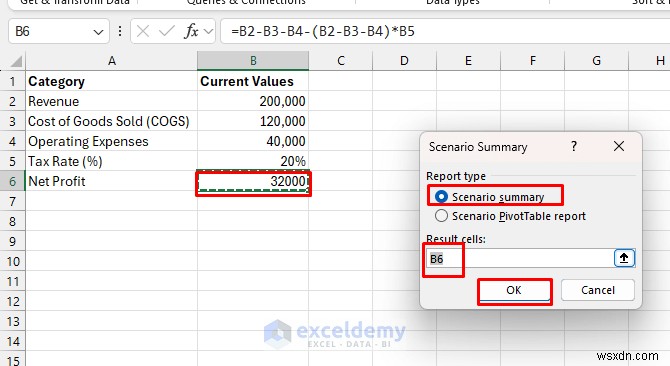Click the confirm formula checkmark icon
The width and height of the screenshot is (670, 366).
coord(166,31)
